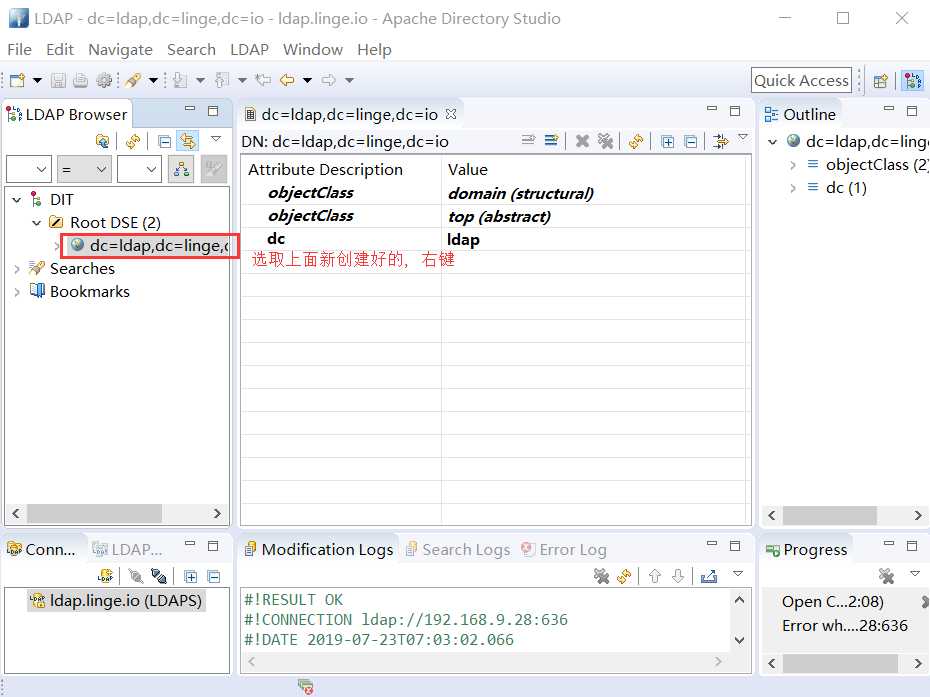
Task: Switch to the Error Log tab
Action: 564,550
